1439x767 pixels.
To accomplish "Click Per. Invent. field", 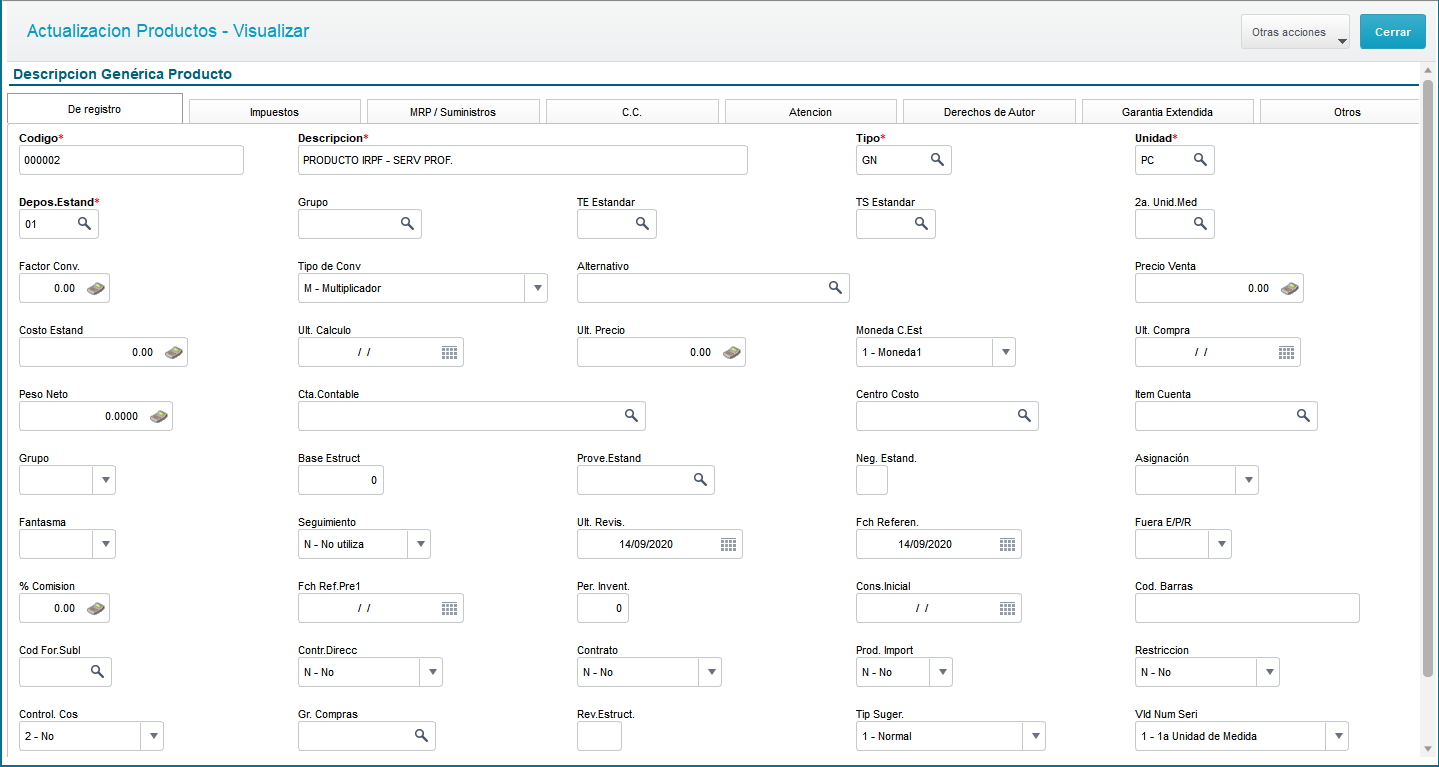I will [x=603, y=608].
